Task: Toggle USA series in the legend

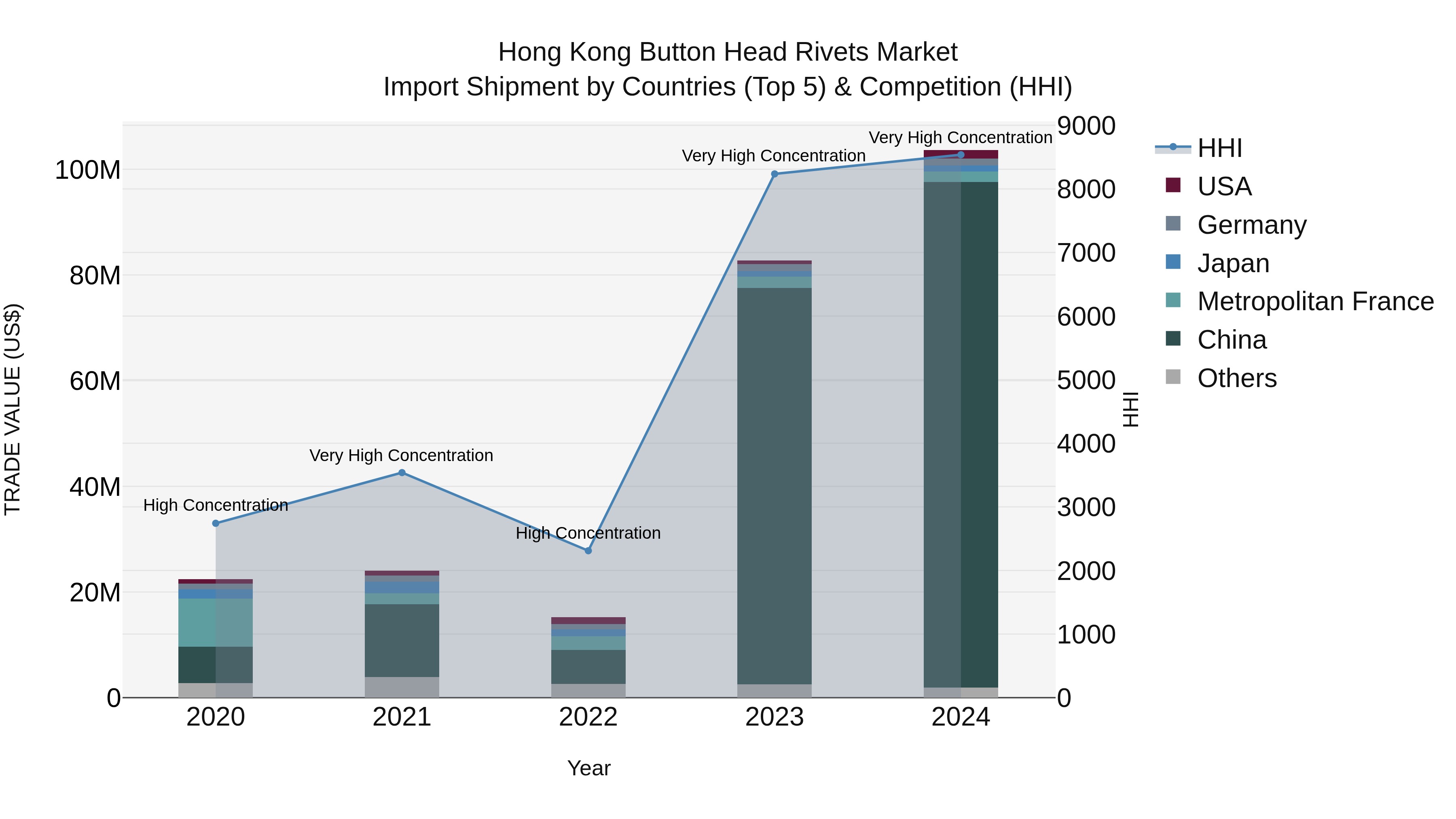Action: tap(1208, 186)
